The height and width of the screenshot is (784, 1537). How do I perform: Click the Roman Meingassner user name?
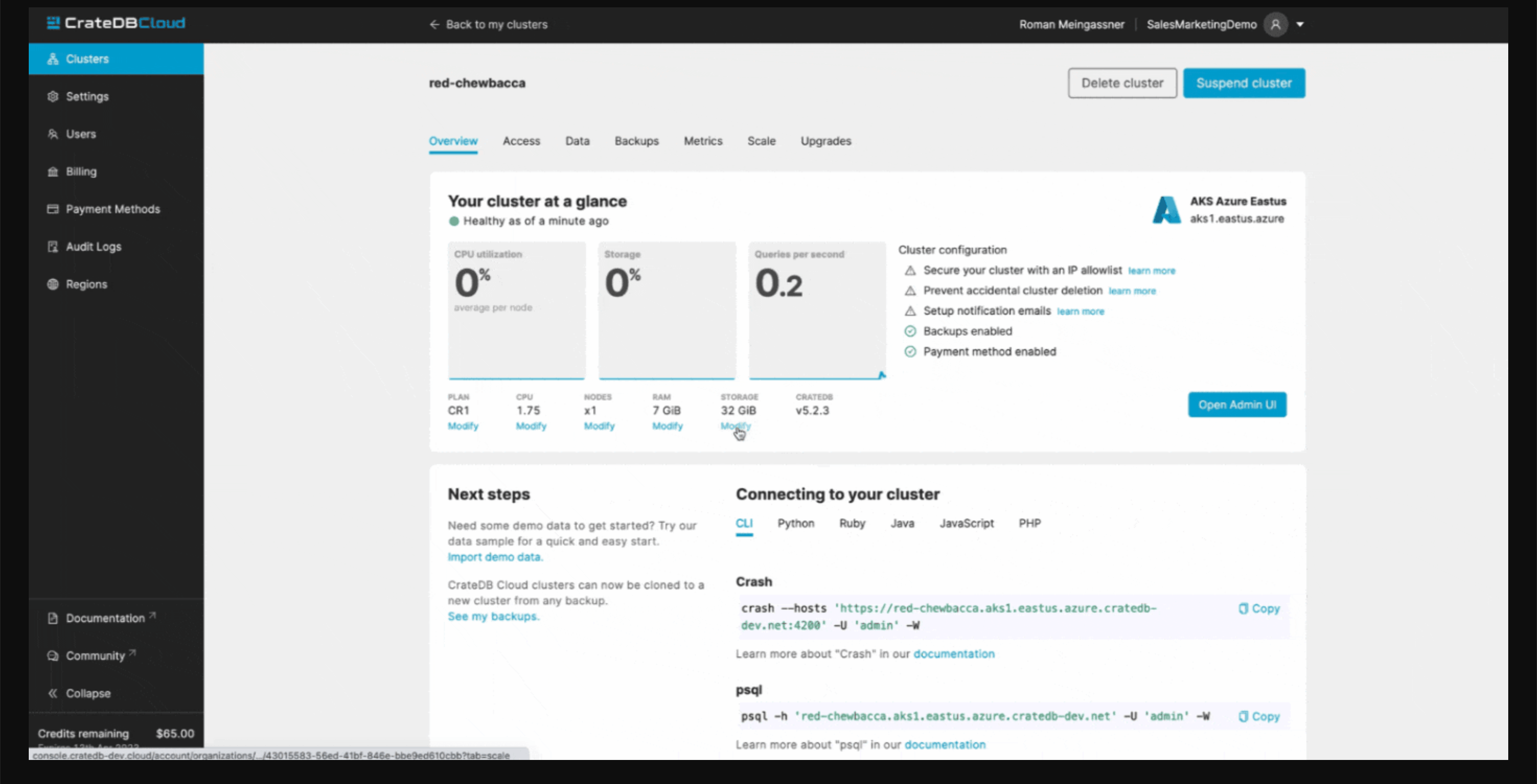point(1072,25)
